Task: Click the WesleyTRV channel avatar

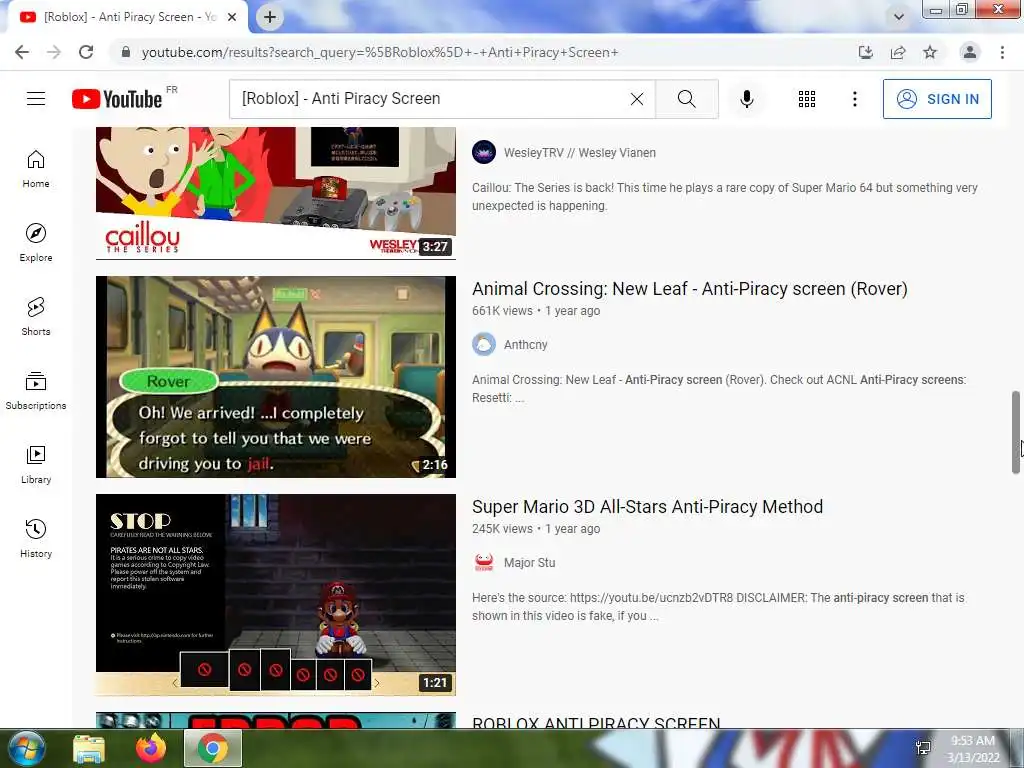Action: (484, 152)
